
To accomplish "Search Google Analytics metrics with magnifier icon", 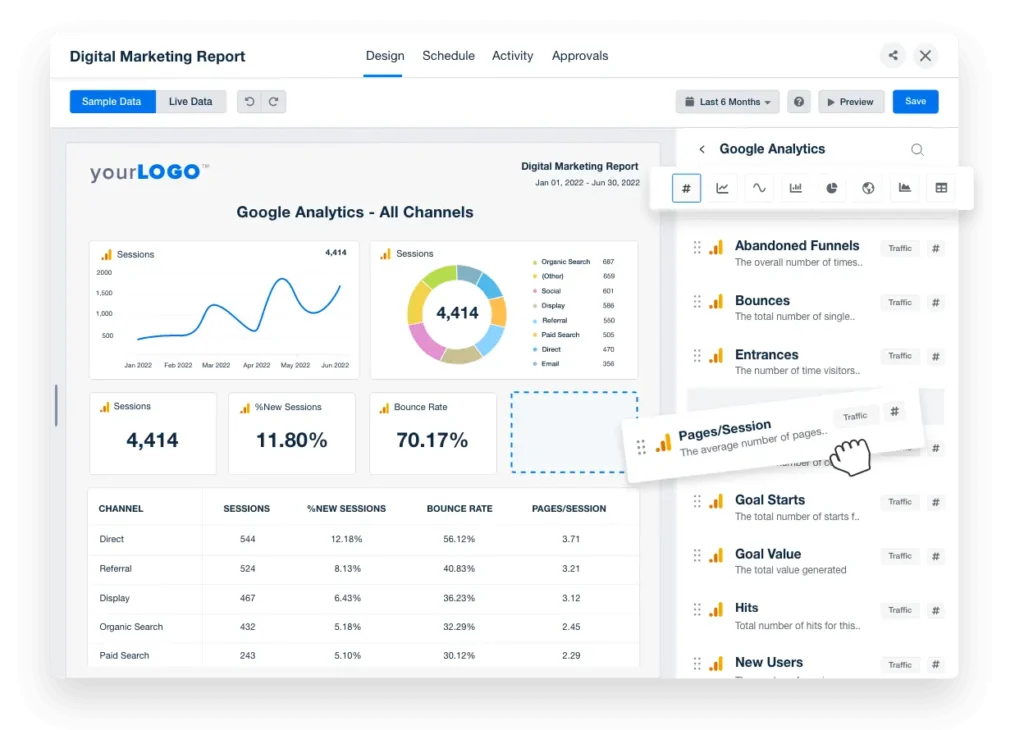I will pyautogui.click(x=917, y=150).
